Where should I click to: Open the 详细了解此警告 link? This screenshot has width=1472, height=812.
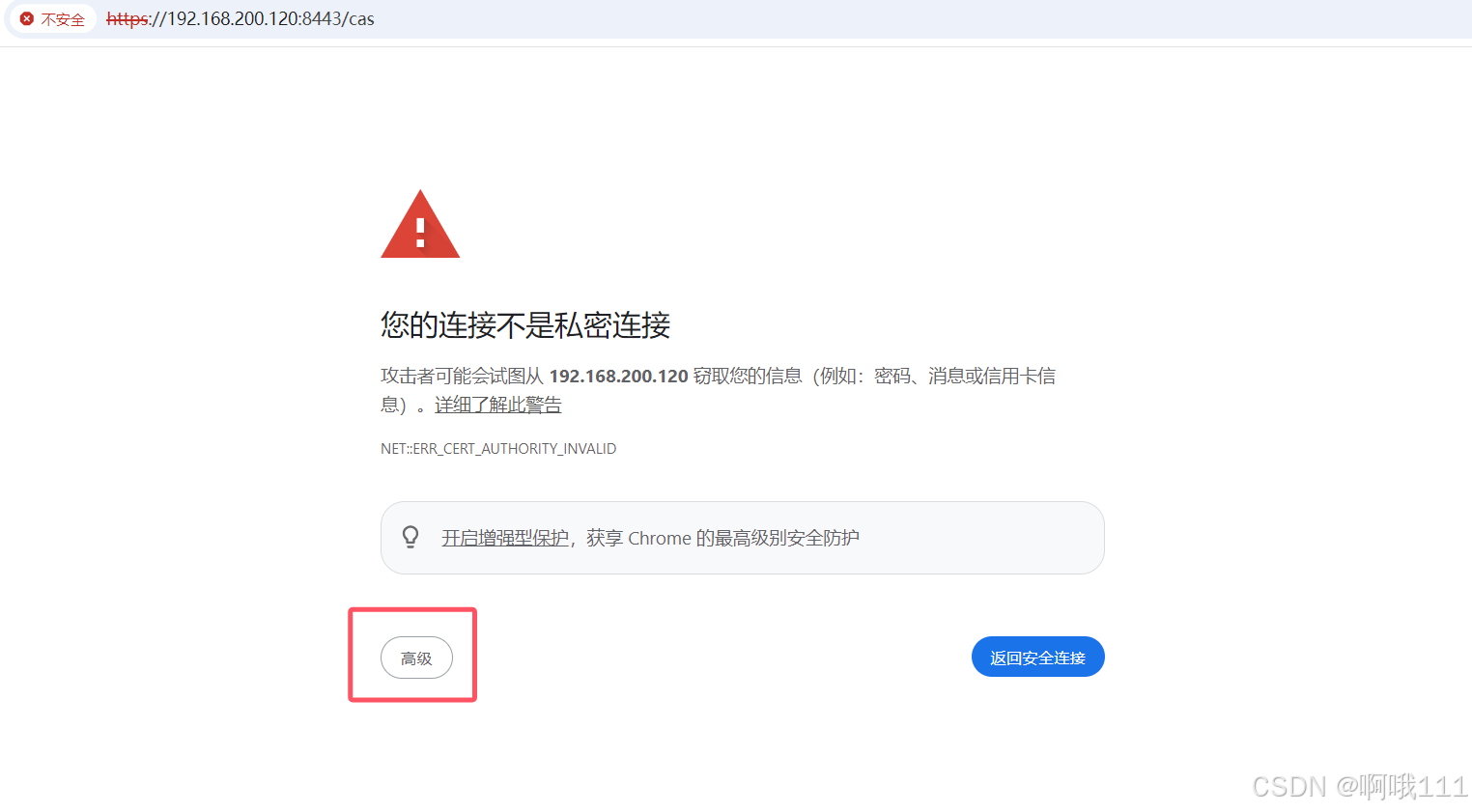pyautogui.click(x=497, y=405)
